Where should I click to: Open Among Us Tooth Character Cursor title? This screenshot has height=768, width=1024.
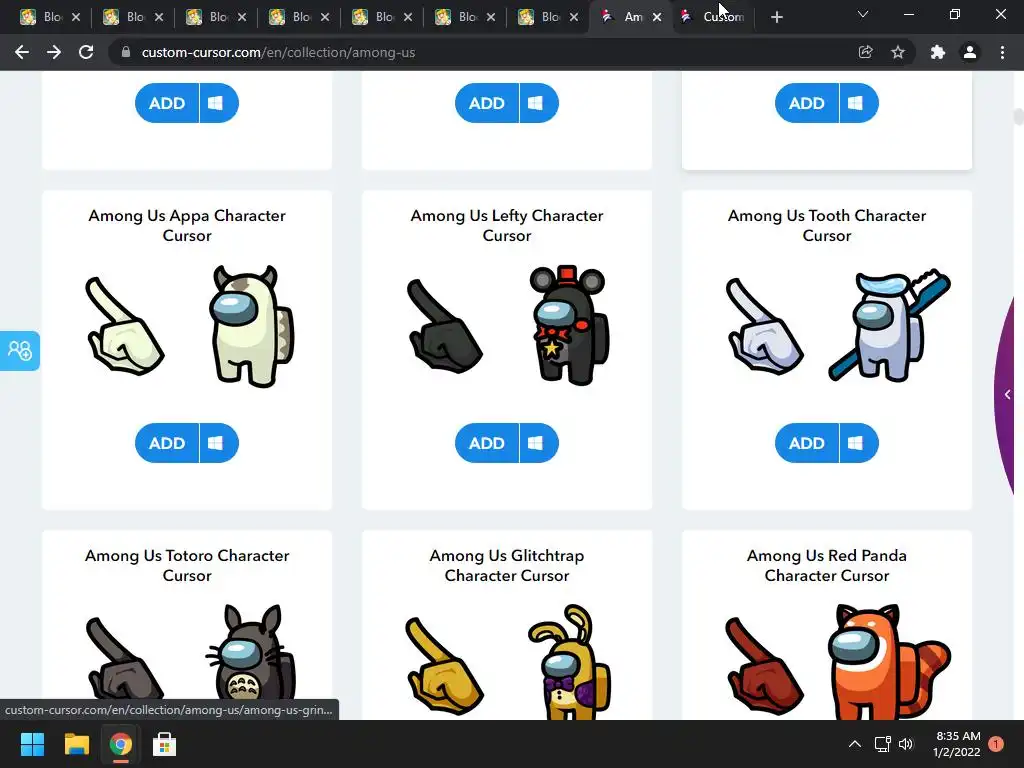(x=827, y=225)
